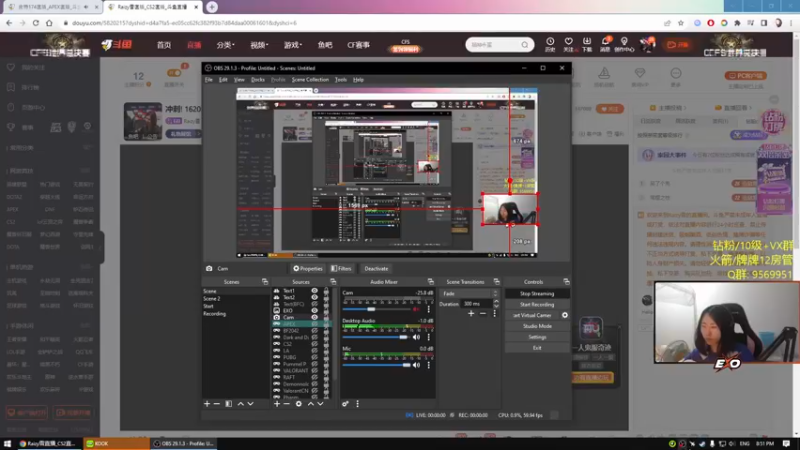Select the Start scene
This screenshot has width=800, height=450.
pos(236,306)
